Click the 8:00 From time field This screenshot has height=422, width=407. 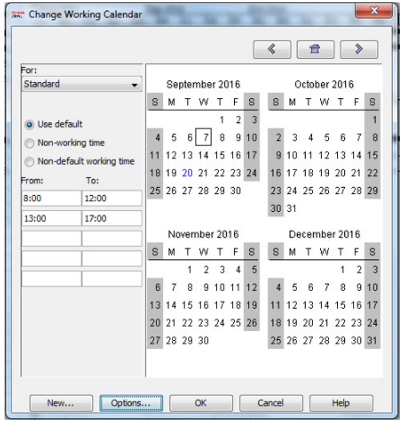click(51, 198)
